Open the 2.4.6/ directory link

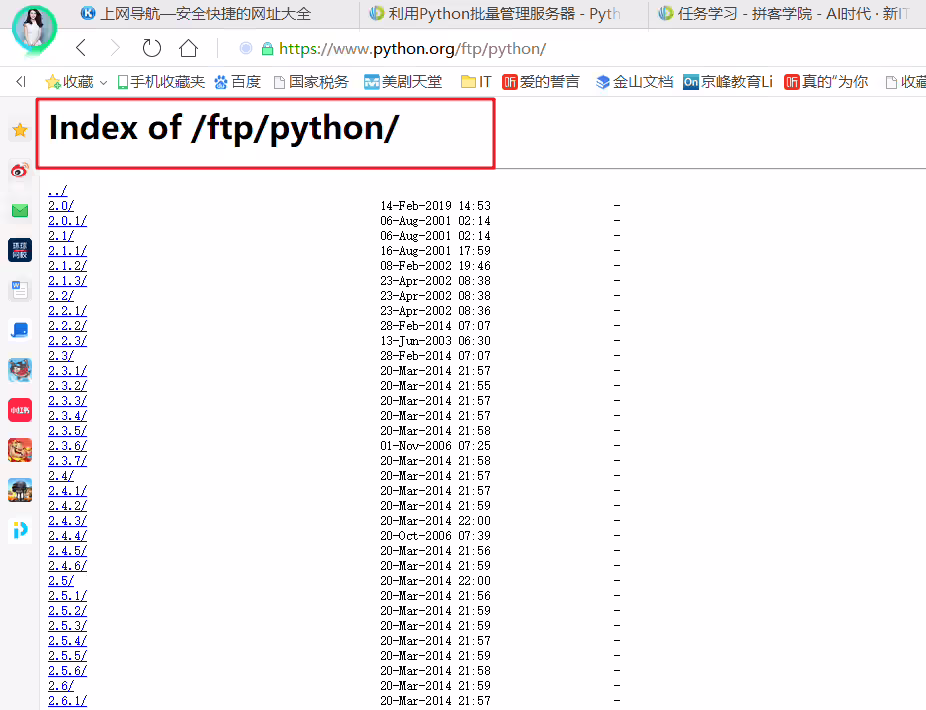coord(67,565)
